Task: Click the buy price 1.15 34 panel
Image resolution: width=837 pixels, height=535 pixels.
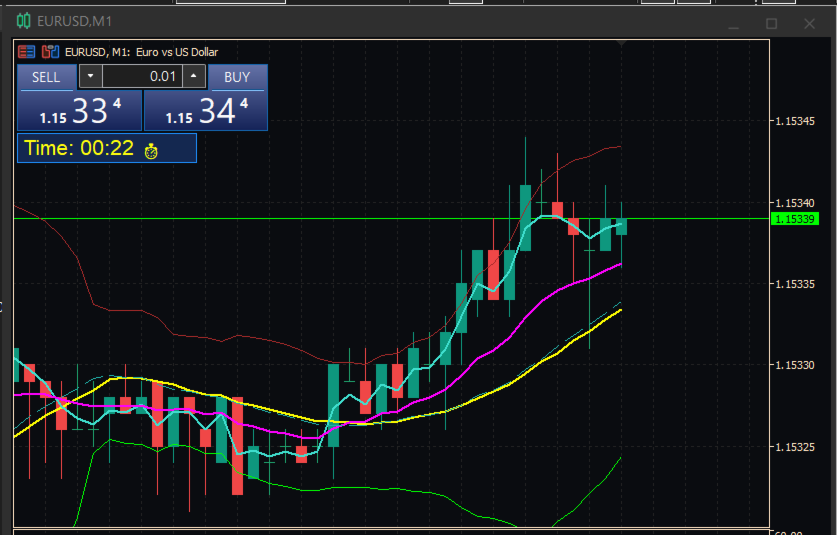Action: coord(206,111)
